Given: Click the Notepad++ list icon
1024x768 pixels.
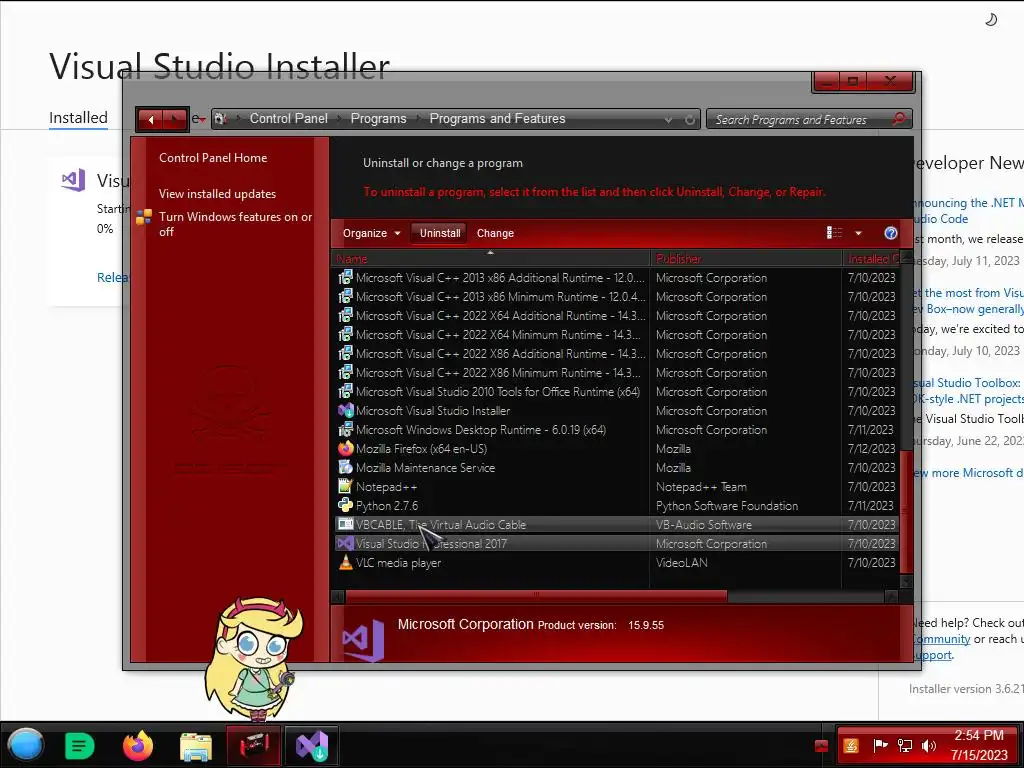Looking at the screenshot, I should [x=345, y=486].
